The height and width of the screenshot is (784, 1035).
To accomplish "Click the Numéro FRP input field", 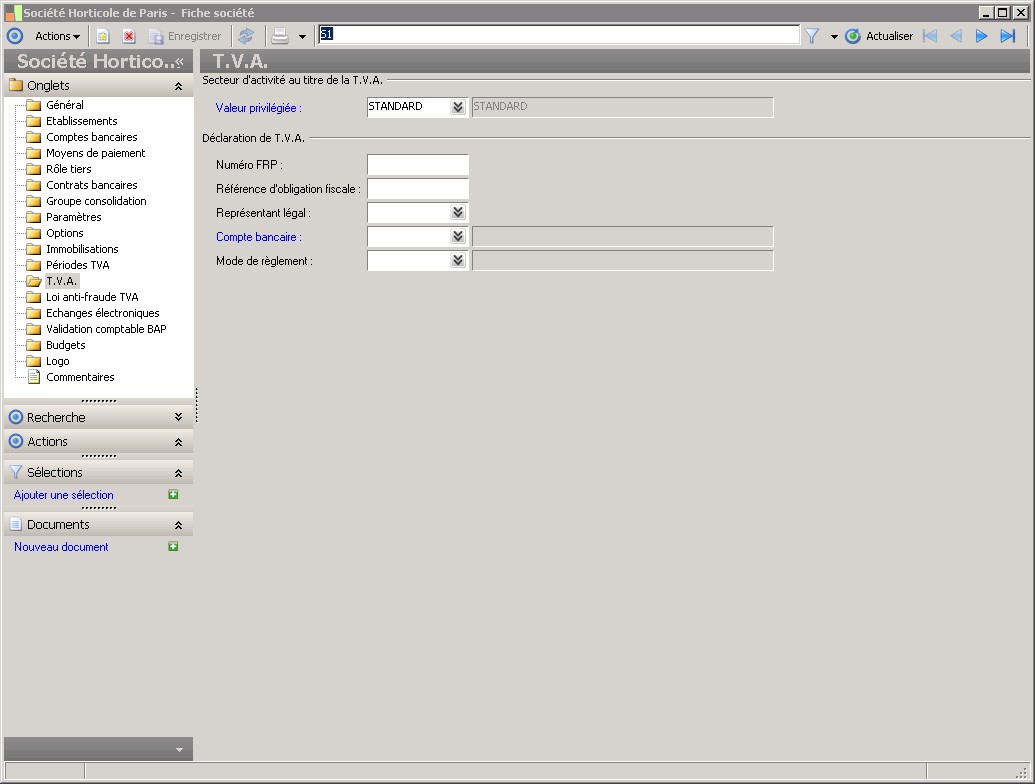I will [418, 164].
